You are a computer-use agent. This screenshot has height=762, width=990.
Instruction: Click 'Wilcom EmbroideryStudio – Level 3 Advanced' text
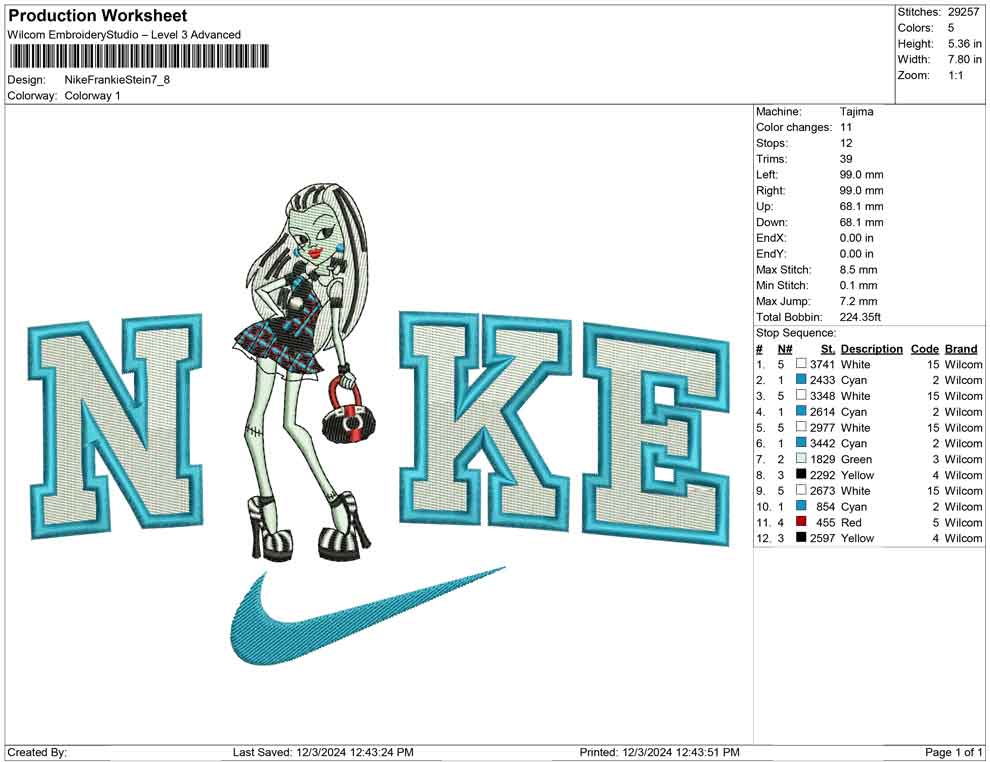point(124,35)
